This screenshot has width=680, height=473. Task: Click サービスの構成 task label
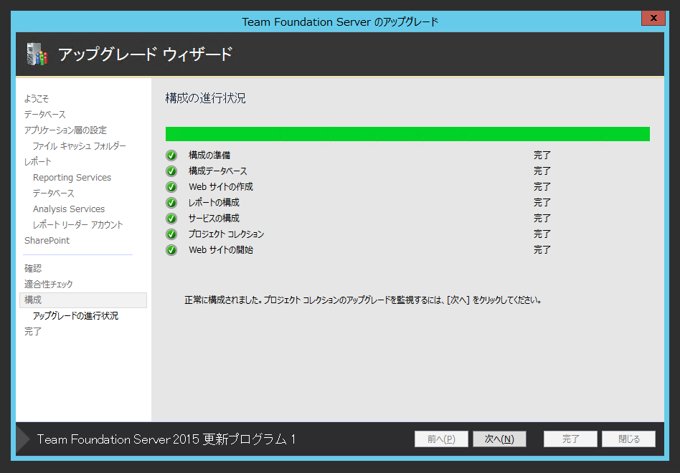pos(214,219)
